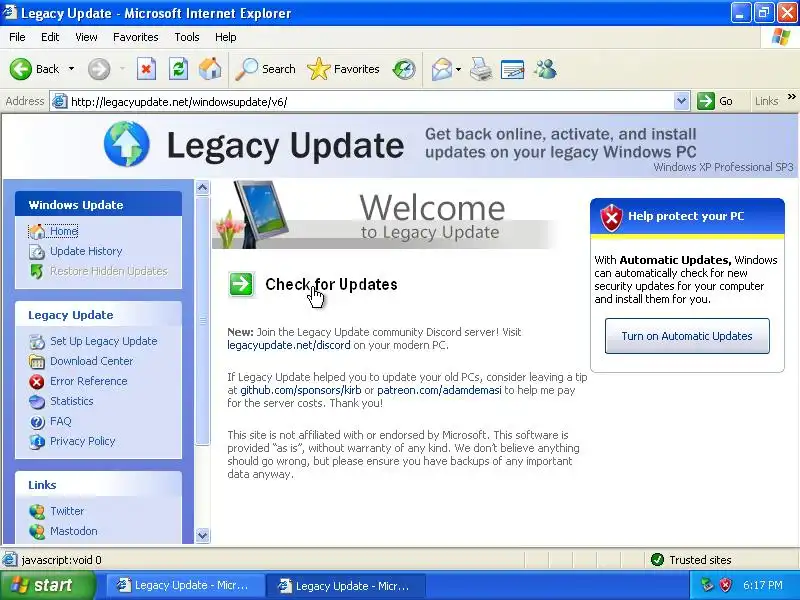
Task: Click the Go button next to address bar
Action: click(715, 101)
